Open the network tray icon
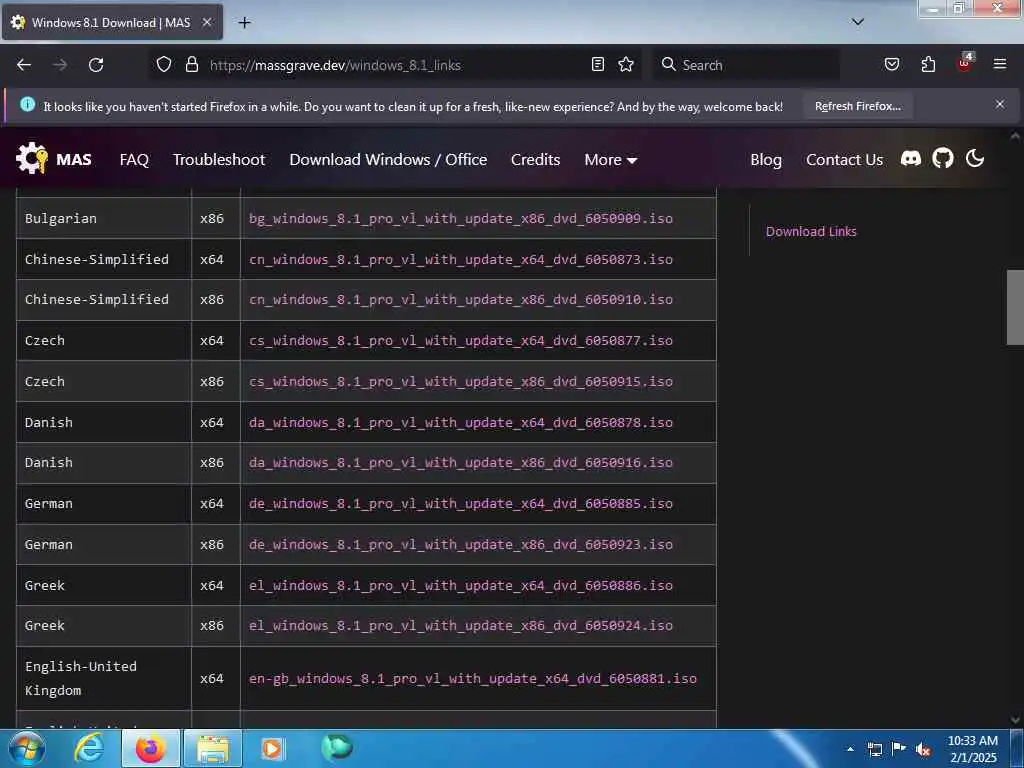1024x768 pixels. (x=875, y=749)
